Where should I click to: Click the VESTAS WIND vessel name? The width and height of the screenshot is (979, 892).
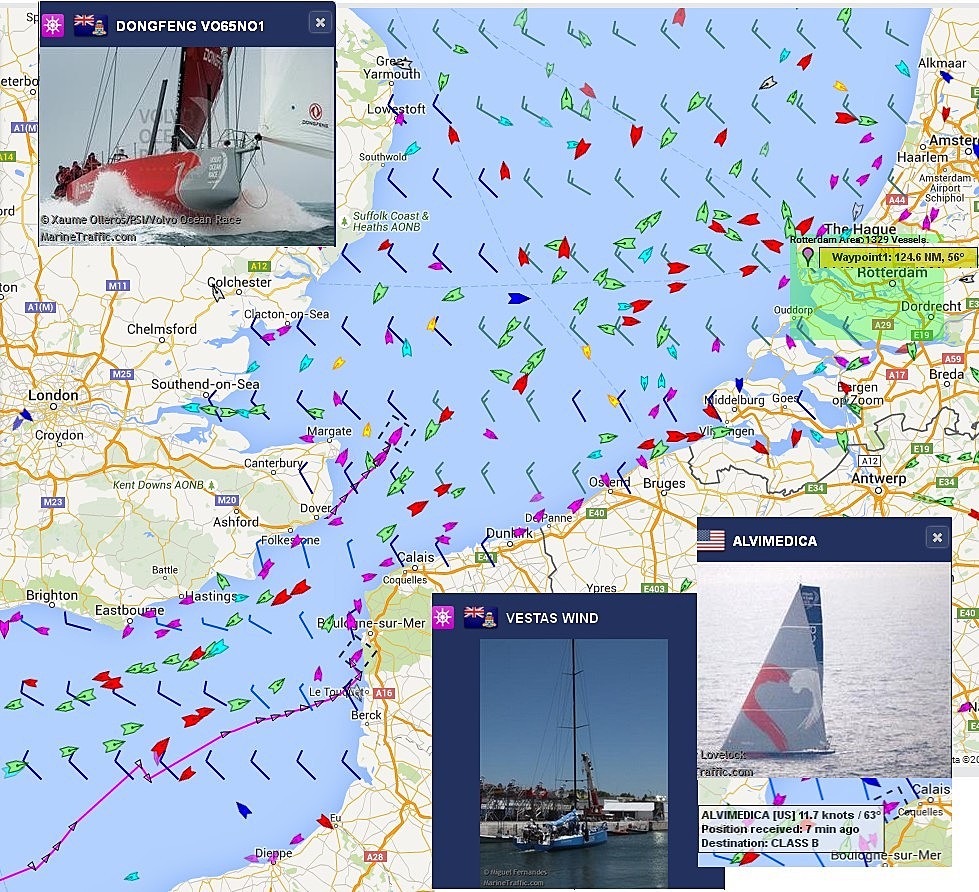point(552,618)
